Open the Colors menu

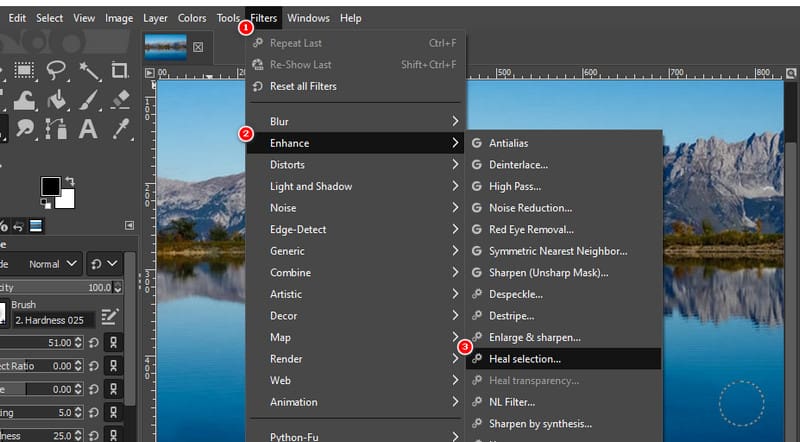coord(192,18)
